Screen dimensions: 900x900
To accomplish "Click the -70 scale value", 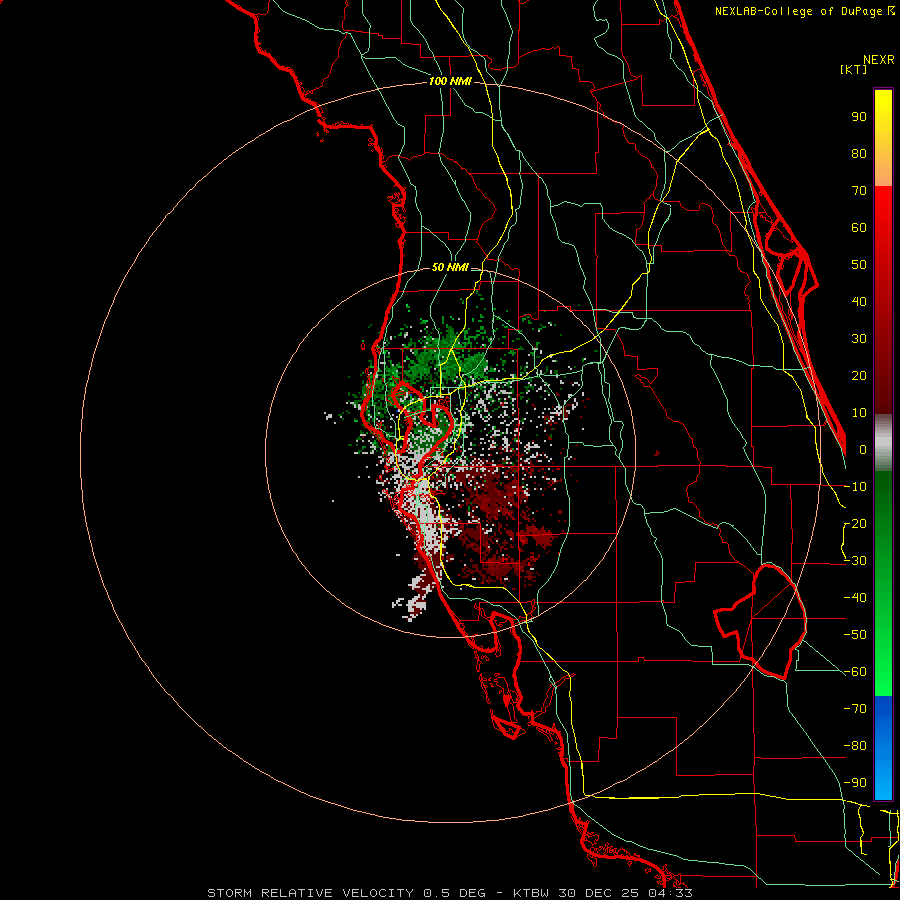I will coord(855,709).
